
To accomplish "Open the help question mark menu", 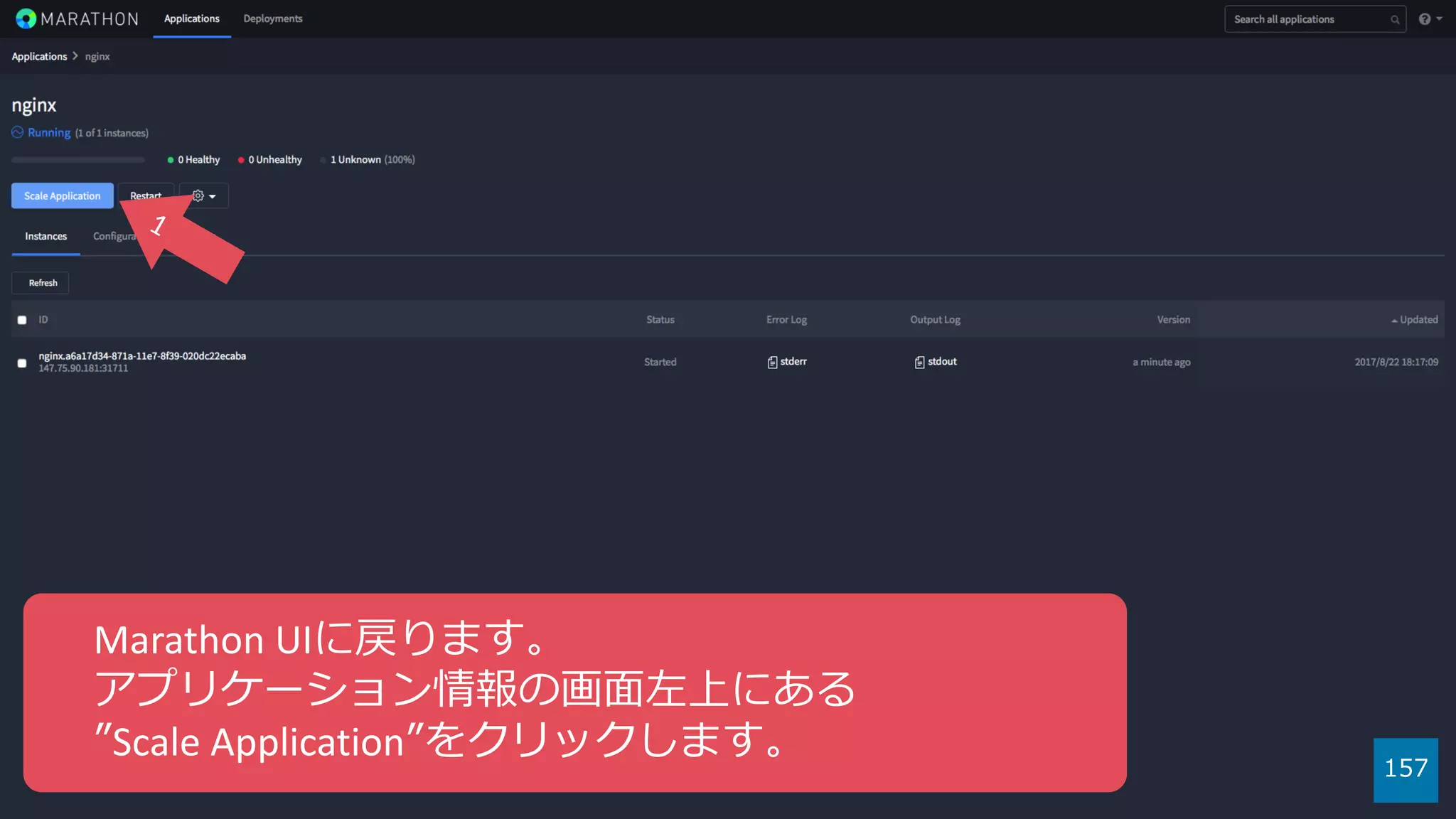I will (x=1430, y=19).
